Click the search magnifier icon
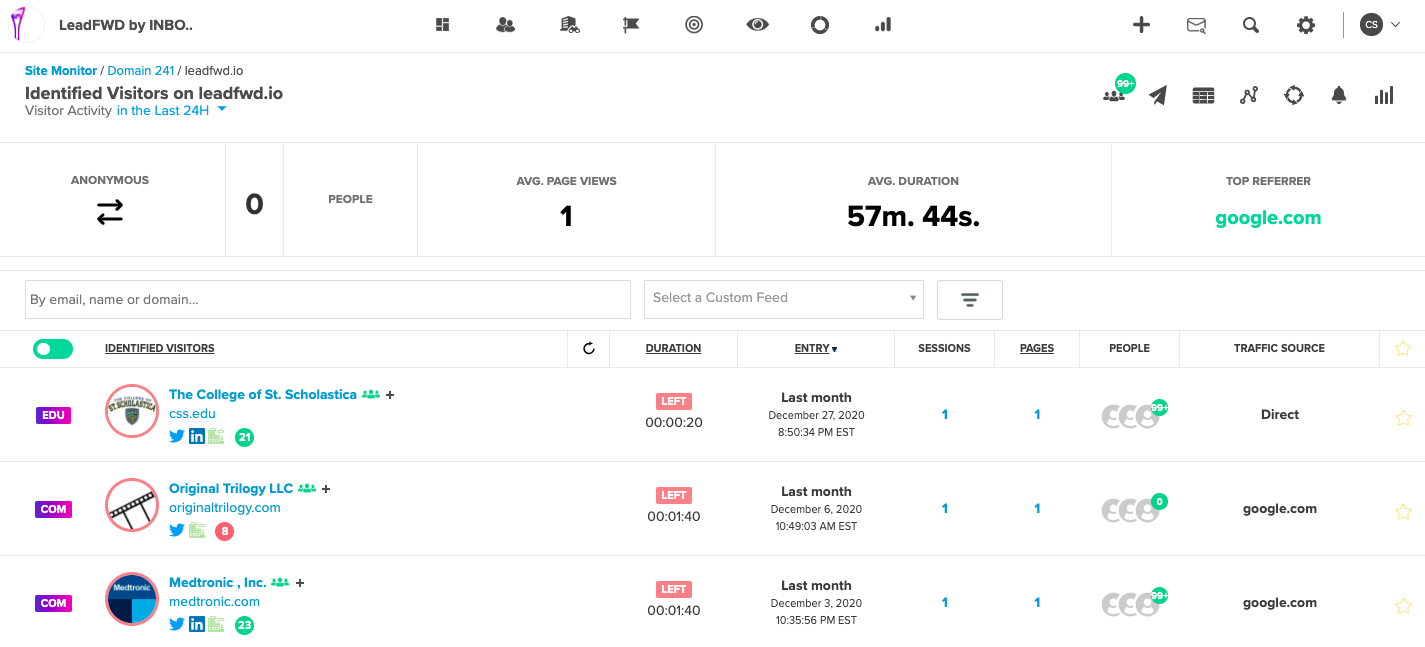1425x647 pixels. 1250,25
